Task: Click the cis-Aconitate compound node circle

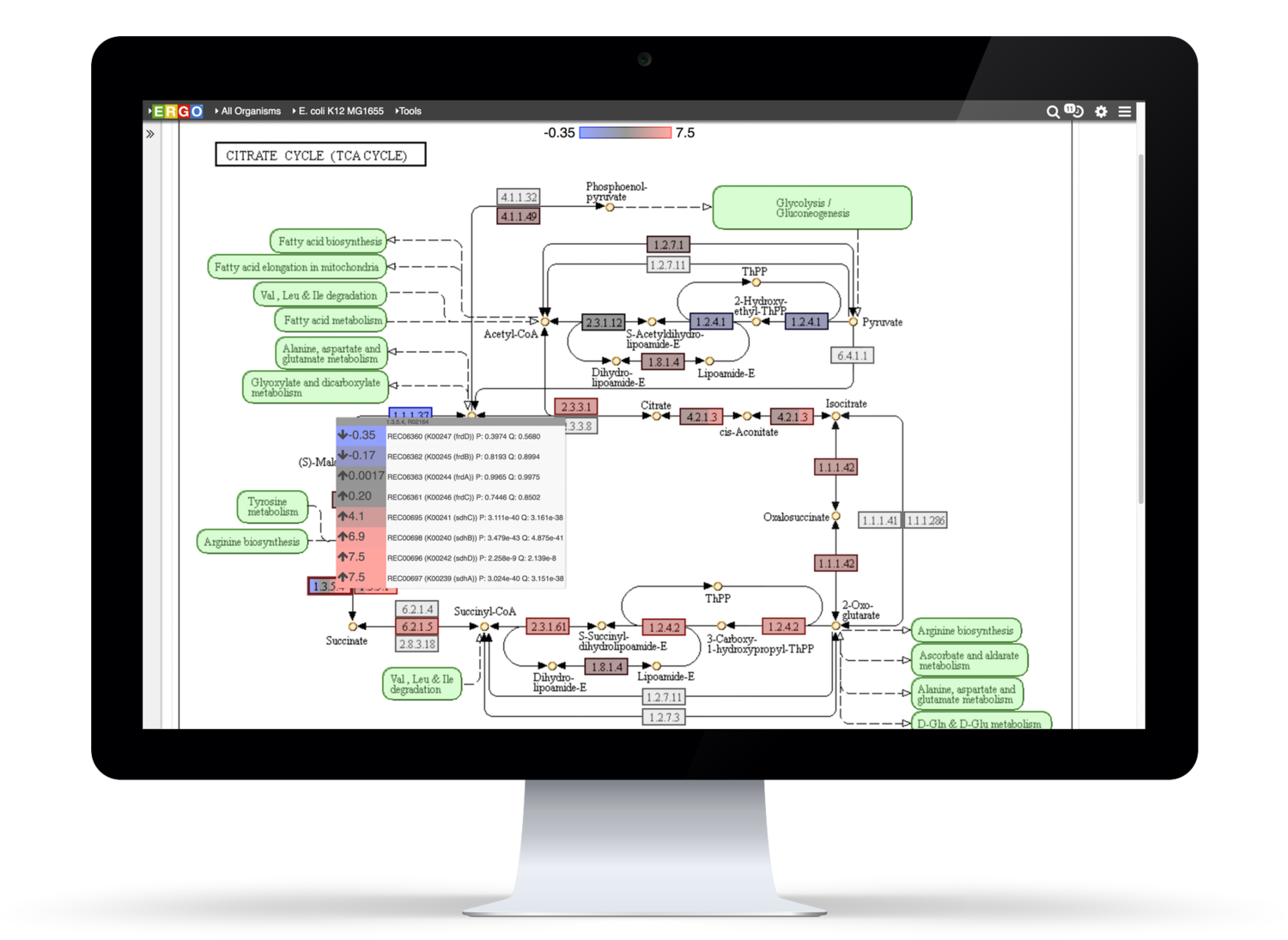Action: pos(747,416)
